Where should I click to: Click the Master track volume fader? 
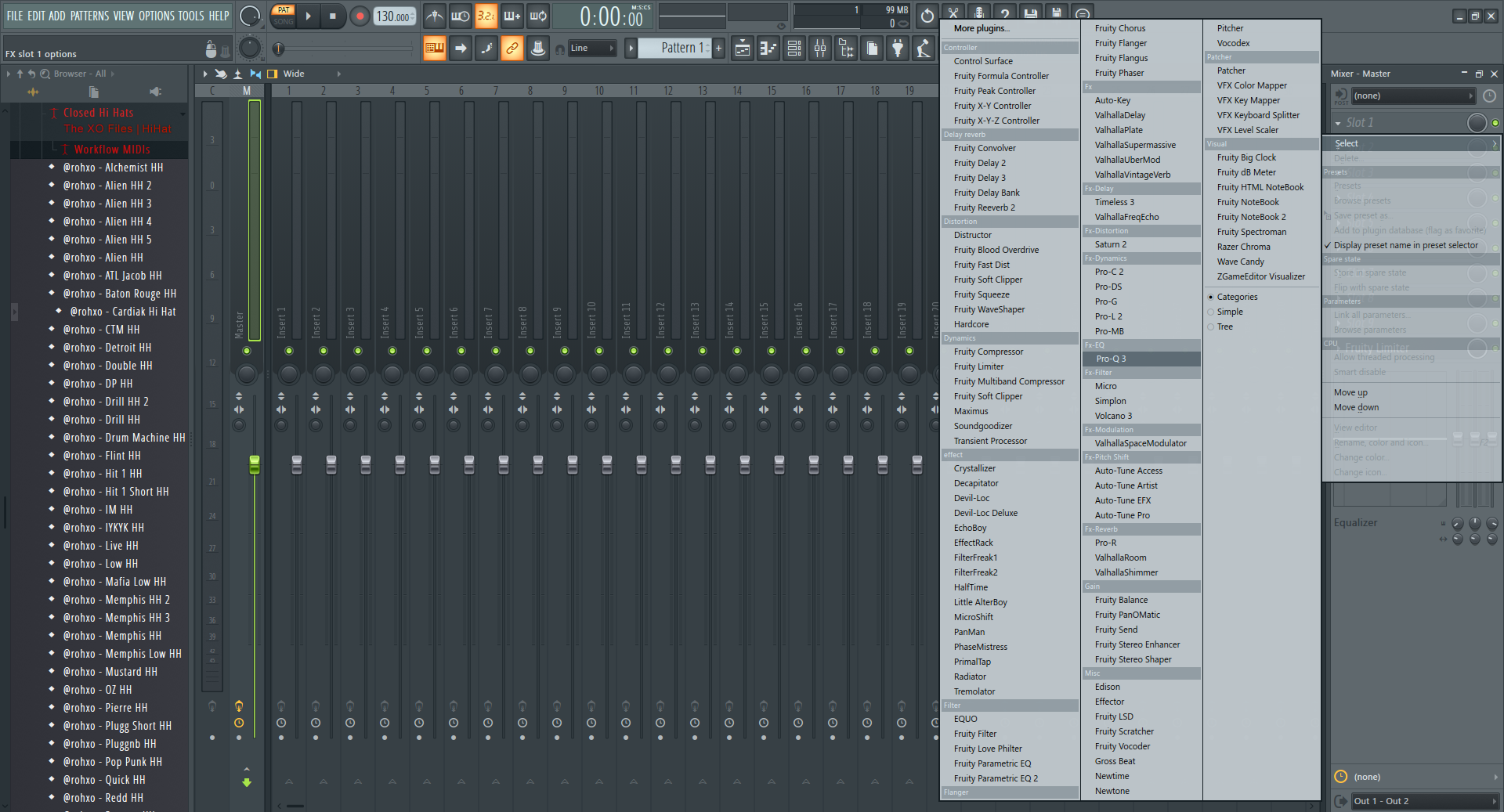[255, 464]
